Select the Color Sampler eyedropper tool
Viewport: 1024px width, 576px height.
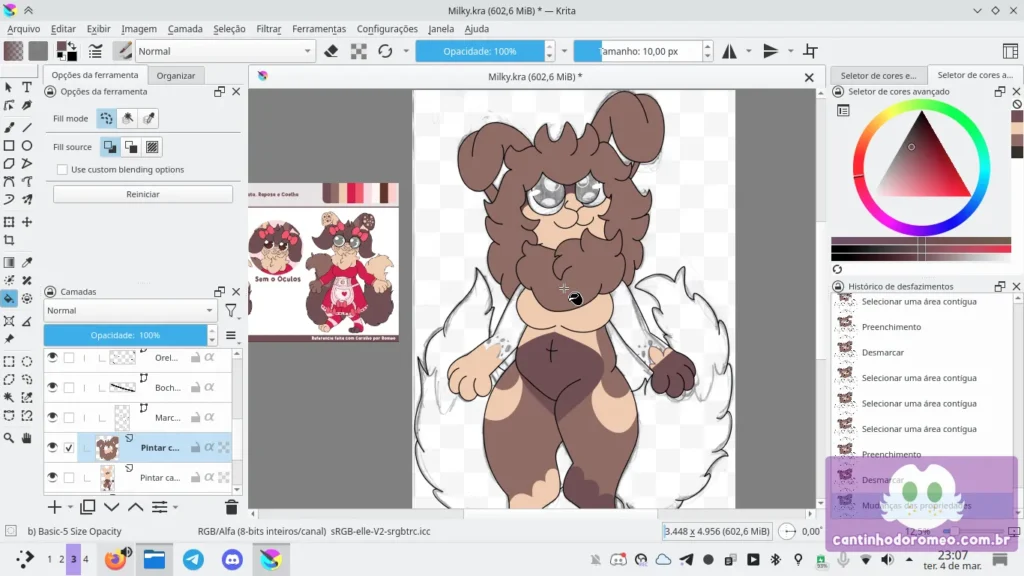(x=27, y=263)
